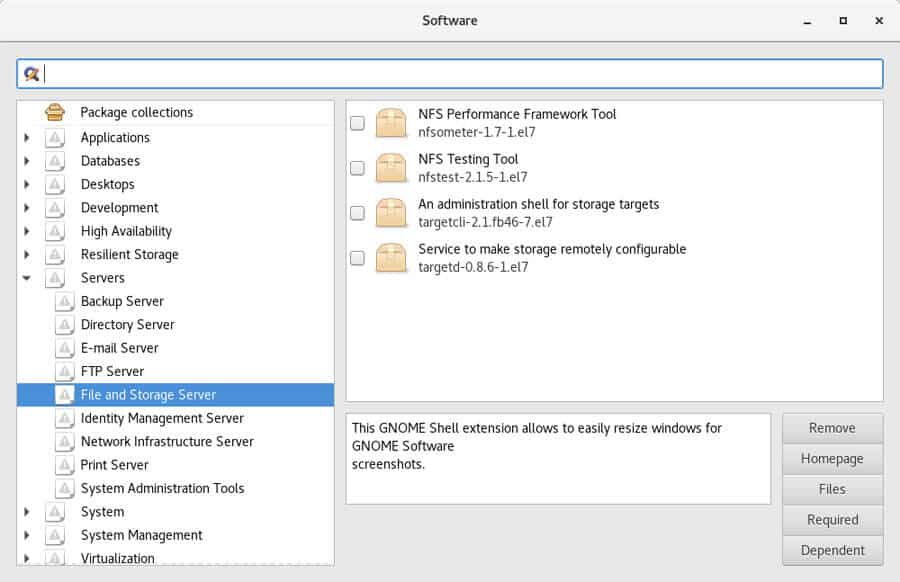Tick the targetd storage service checkbox
The width and height of the screenshot is (900, 582).
(x=357, y=258)
